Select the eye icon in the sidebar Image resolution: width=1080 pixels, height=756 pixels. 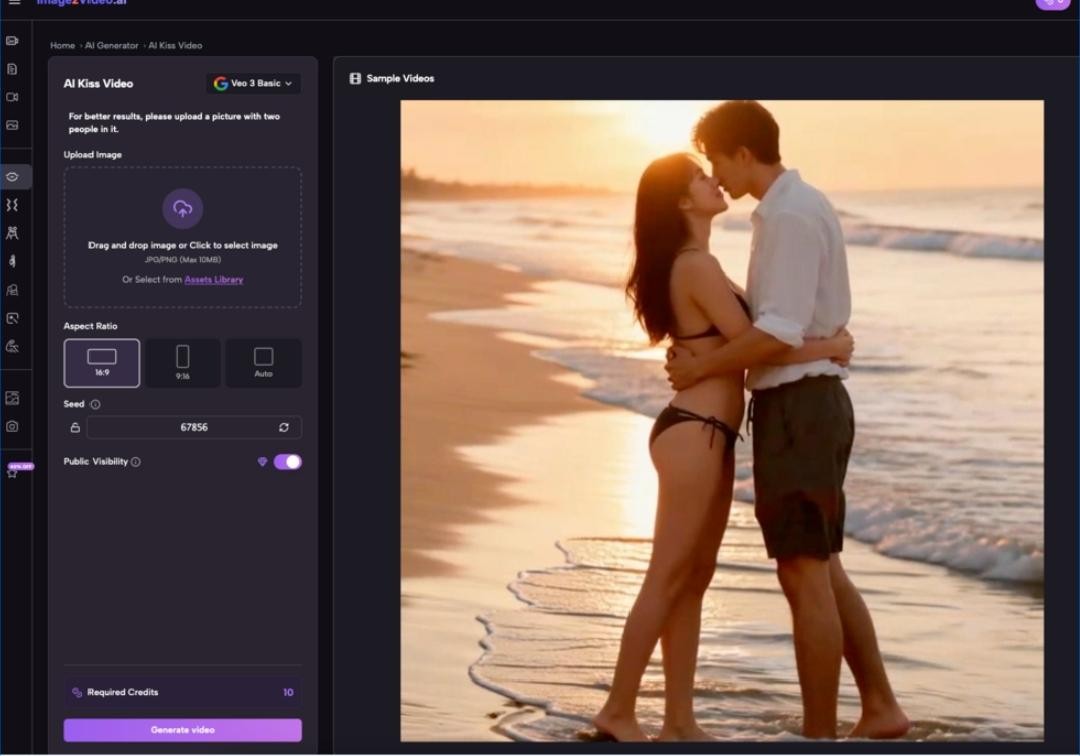[12, 177]
